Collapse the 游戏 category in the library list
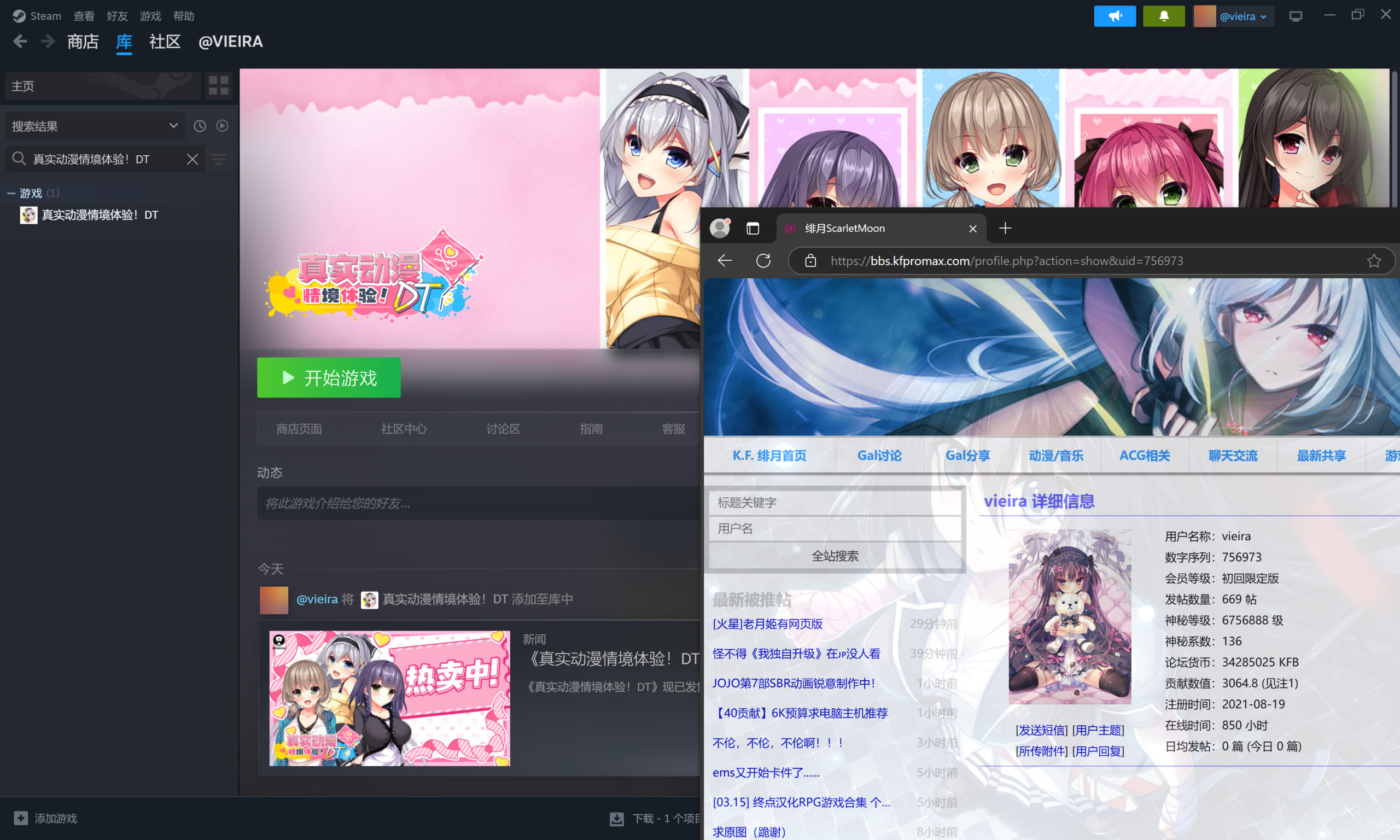 click(x=11, y=193)
